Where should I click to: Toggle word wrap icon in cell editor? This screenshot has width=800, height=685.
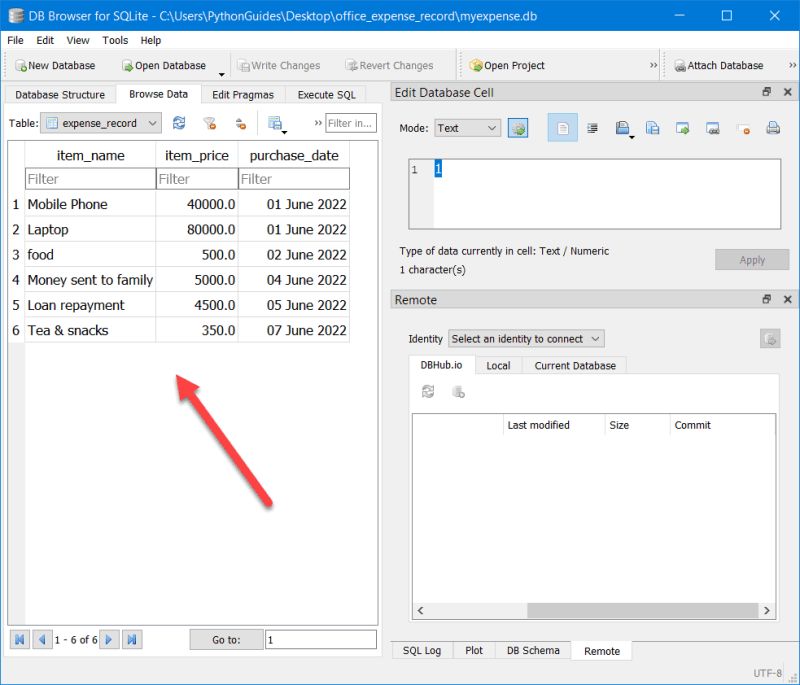coord(592,128)
